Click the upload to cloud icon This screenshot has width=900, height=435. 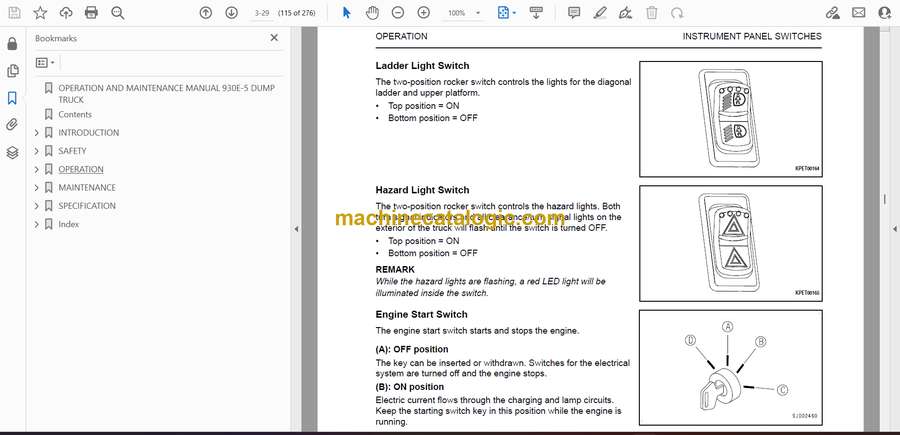[66, 13]
